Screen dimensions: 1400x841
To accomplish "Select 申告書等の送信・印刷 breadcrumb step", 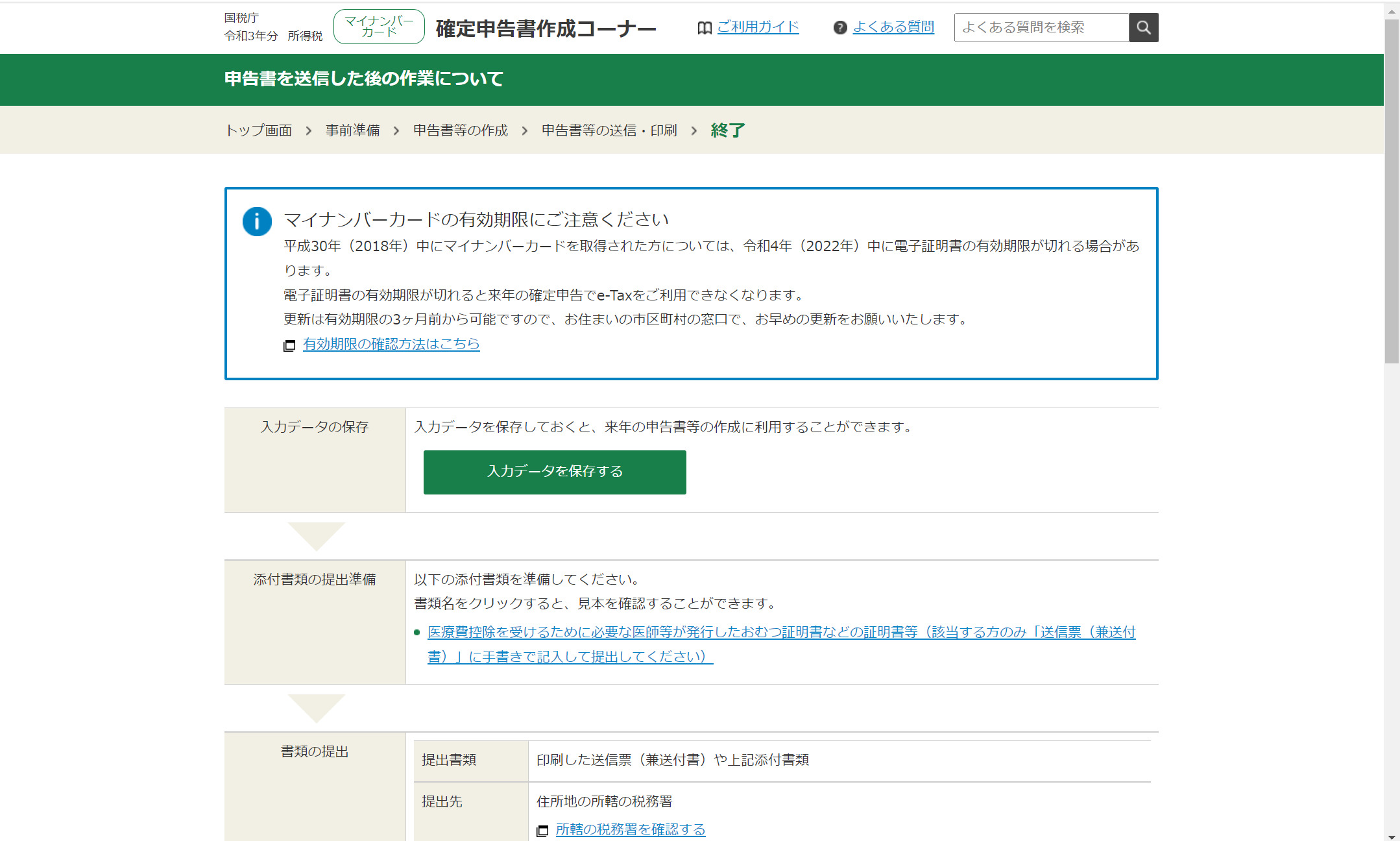I will 609,130.
